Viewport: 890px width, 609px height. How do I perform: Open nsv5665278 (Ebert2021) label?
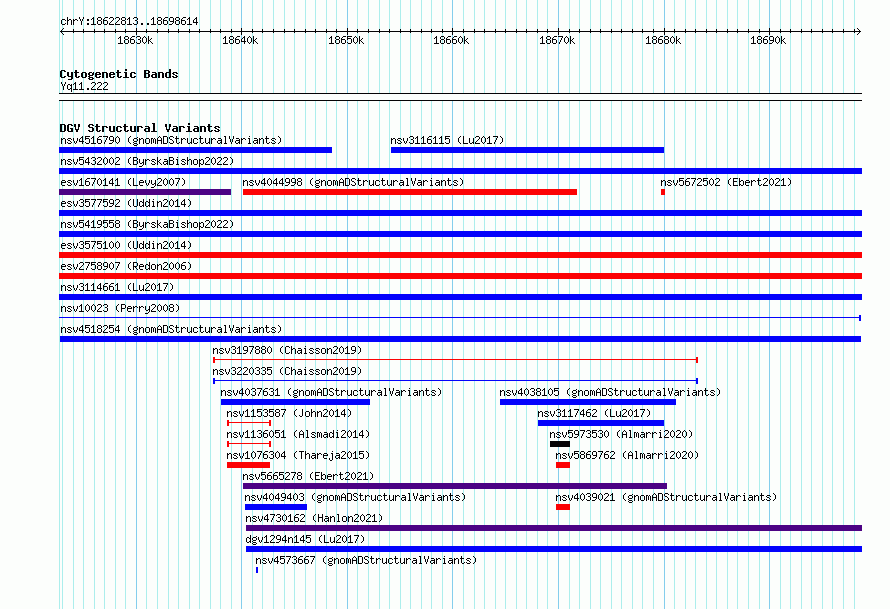(x=308, y=476)
